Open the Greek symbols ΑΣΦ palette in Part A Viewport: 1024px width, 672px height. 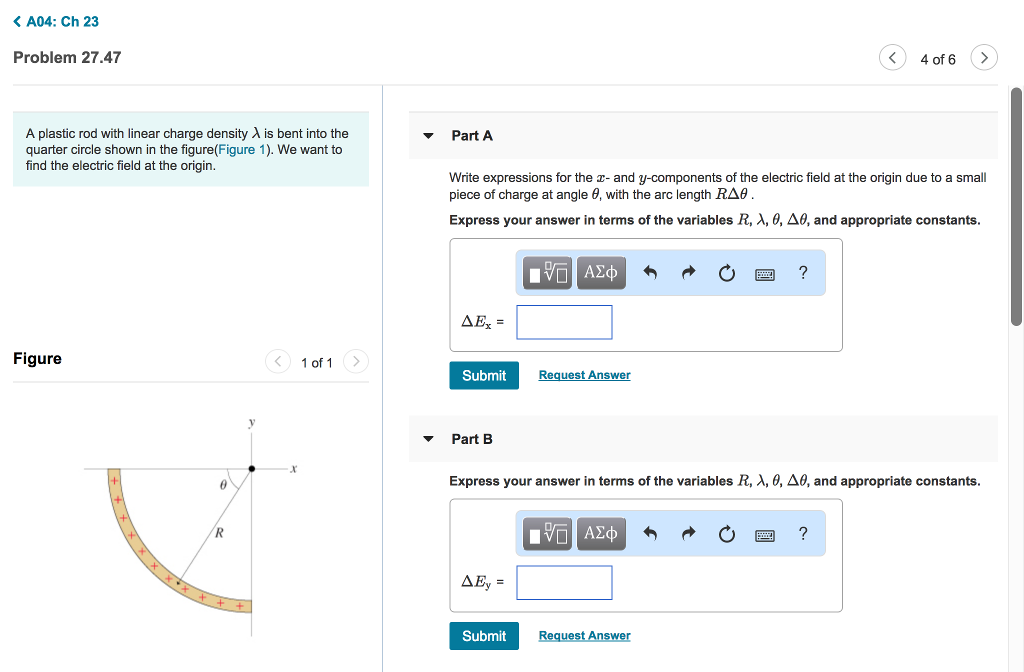(x=600, y=272)
